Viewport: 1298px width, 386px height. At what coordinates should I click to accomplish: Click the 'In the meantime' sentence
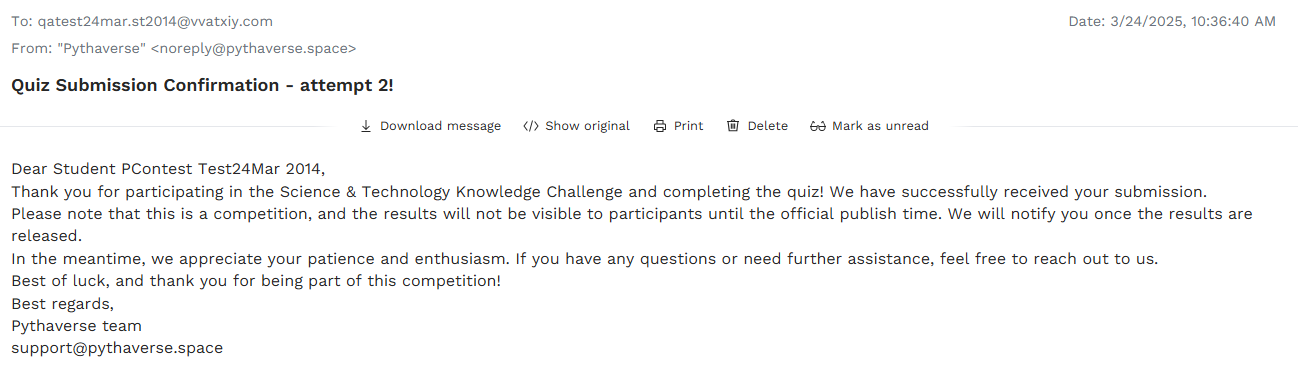[584, 259]
